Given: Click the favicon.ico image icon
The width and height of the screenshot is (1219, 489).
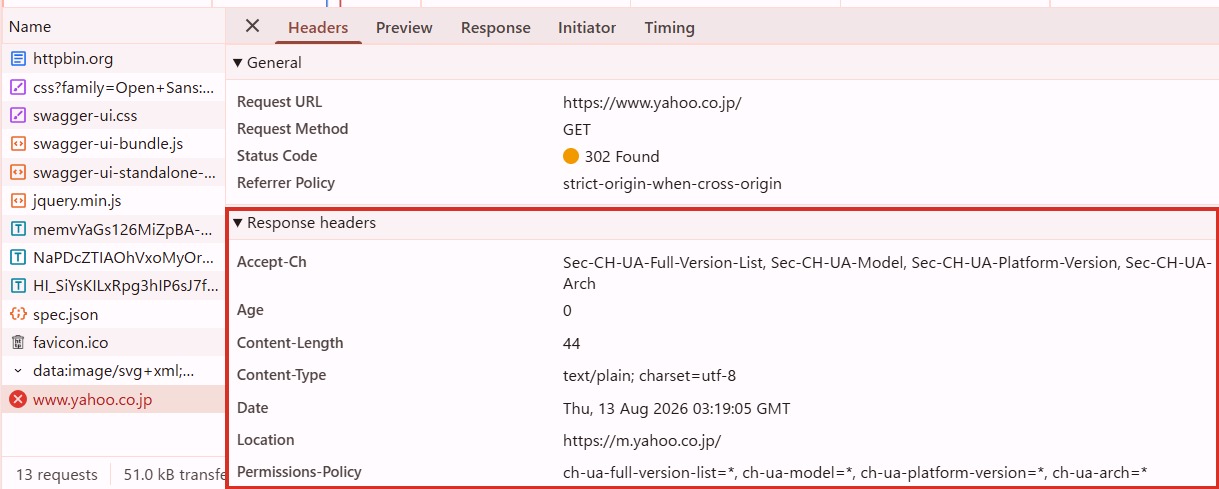Looking at the screenshot, I should point(17,343).
